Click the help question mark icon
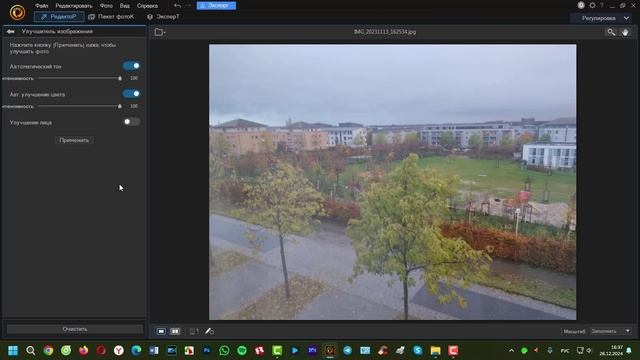Screen dimensions: 640x360 [602, 5]
